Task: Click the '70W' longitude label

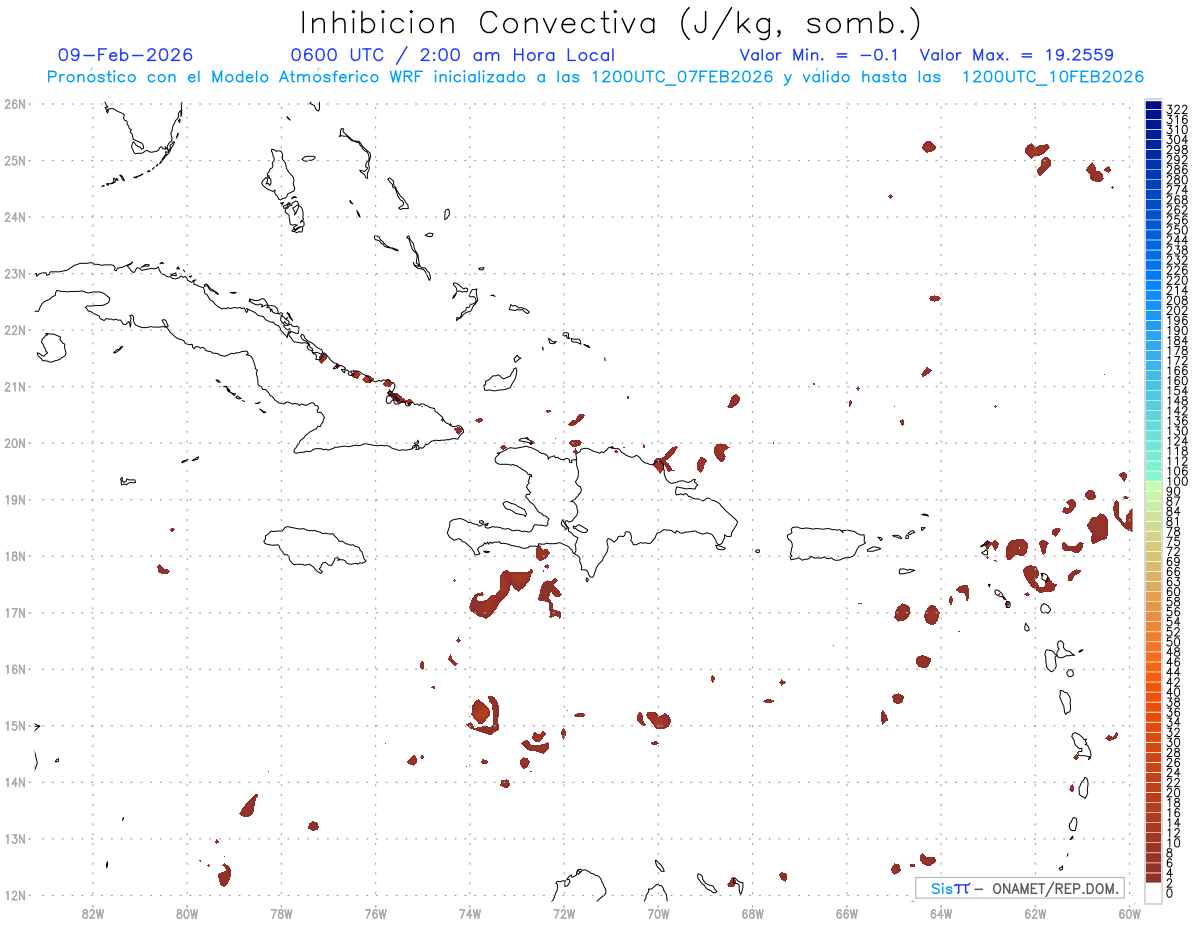Action: 658,913
